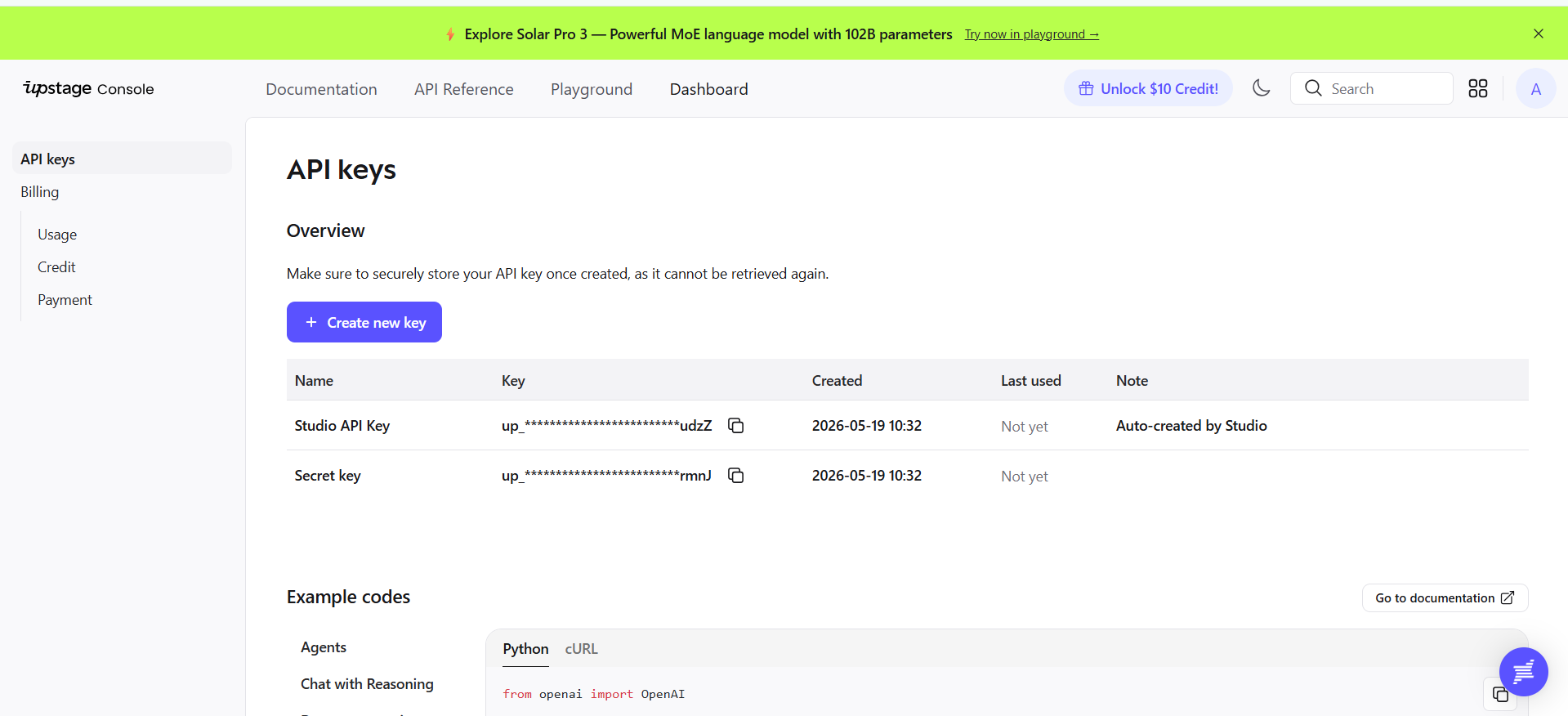The width and height of the screenshot is (1568, 716).
Task: Click the Studio API Key name cell
Action: click(342, 426)
